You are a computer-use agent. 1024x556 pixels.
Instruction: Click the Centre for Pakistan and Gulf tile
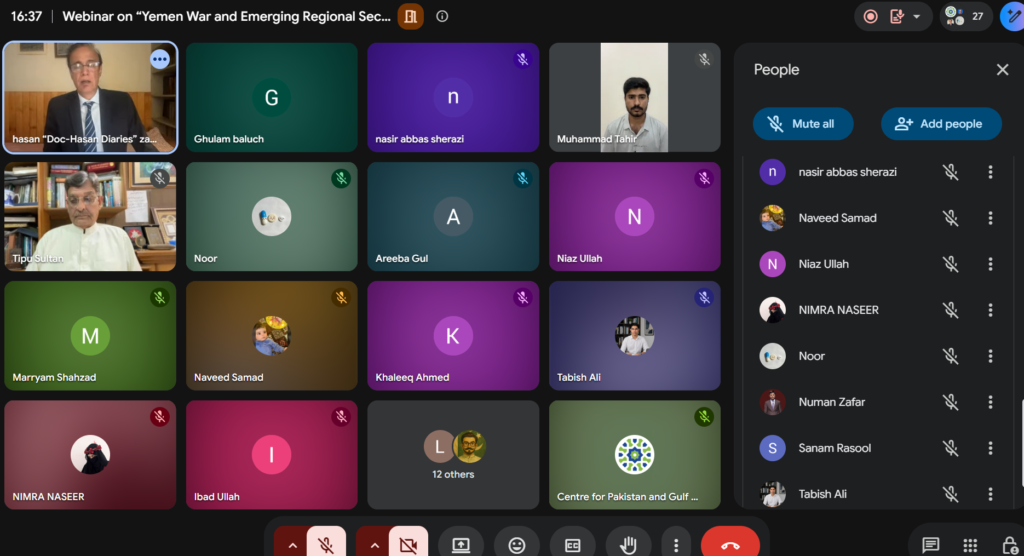(x=635, y=455)
